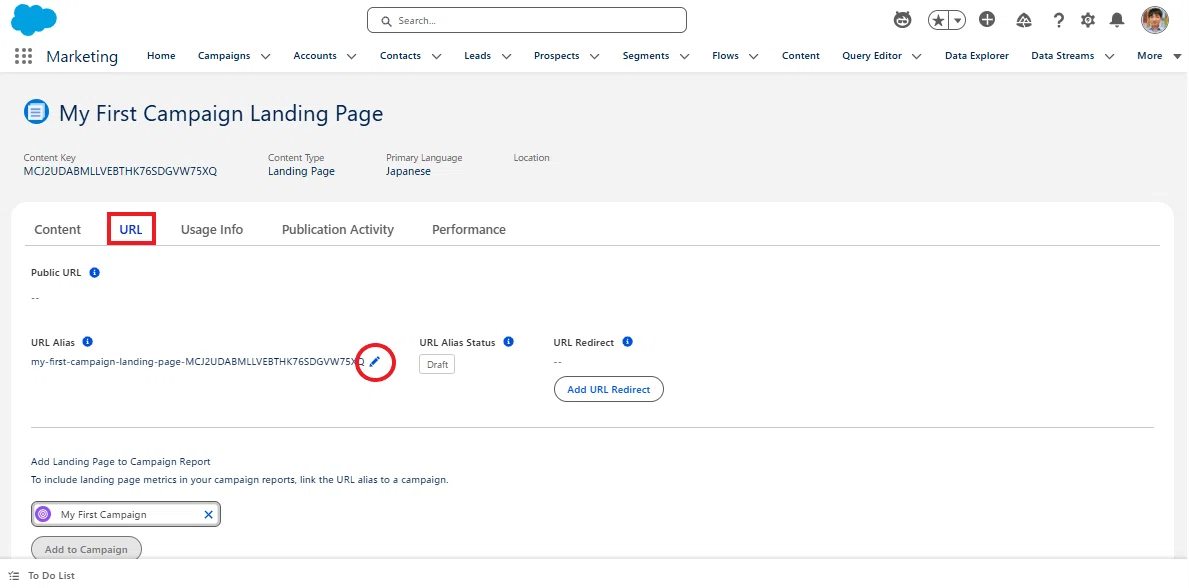The image size is (1189, 588).
Task: Click the Add to Campaign button
Action: [86, 549]
